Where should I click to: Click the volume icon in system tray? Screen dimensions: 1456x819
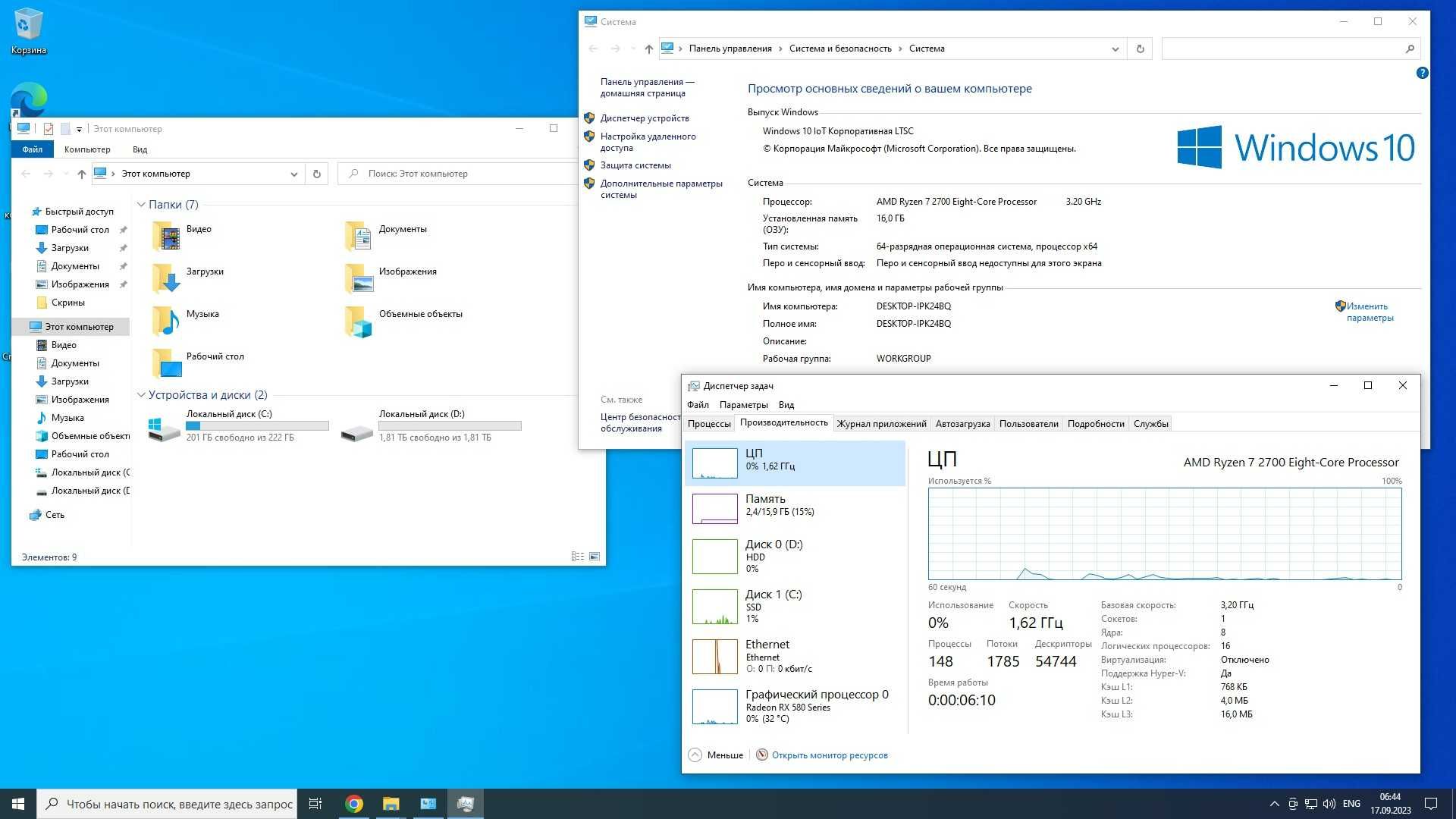[1329, 804]
